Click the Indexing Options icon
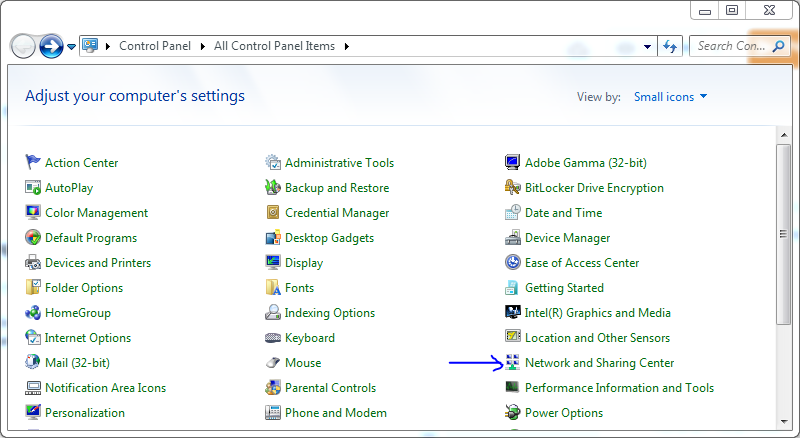This screenshot has height=438, width=800. (x=273, y=312)
